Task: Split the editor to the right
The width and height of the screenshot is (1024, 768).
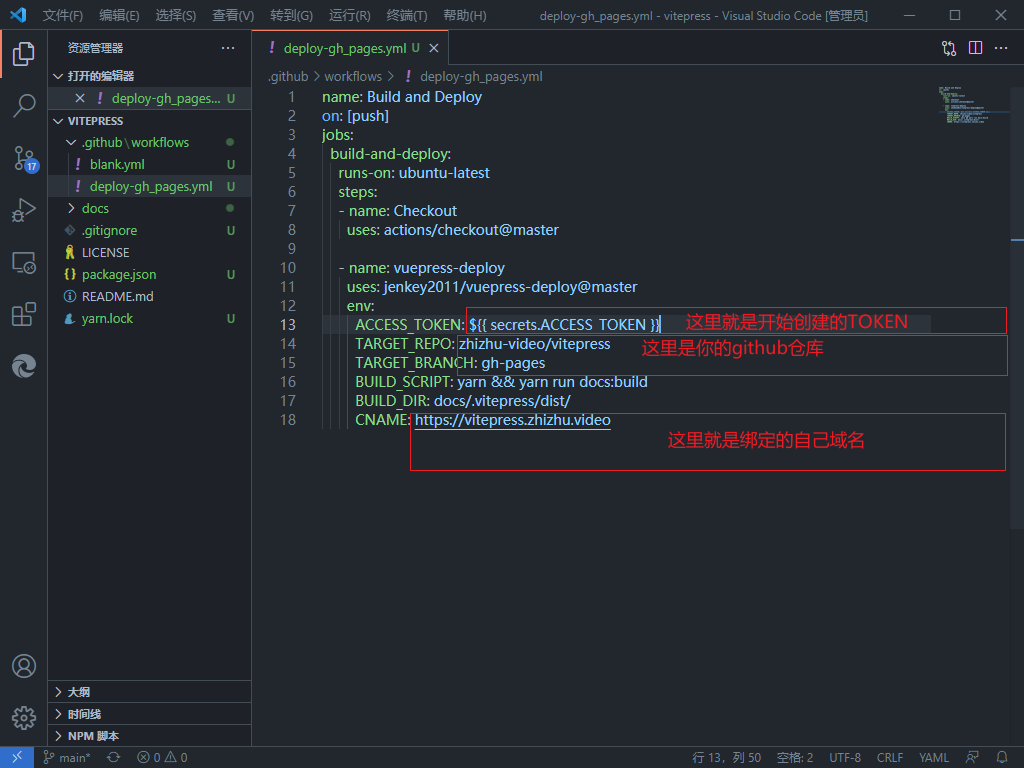Action: (975, 48)
